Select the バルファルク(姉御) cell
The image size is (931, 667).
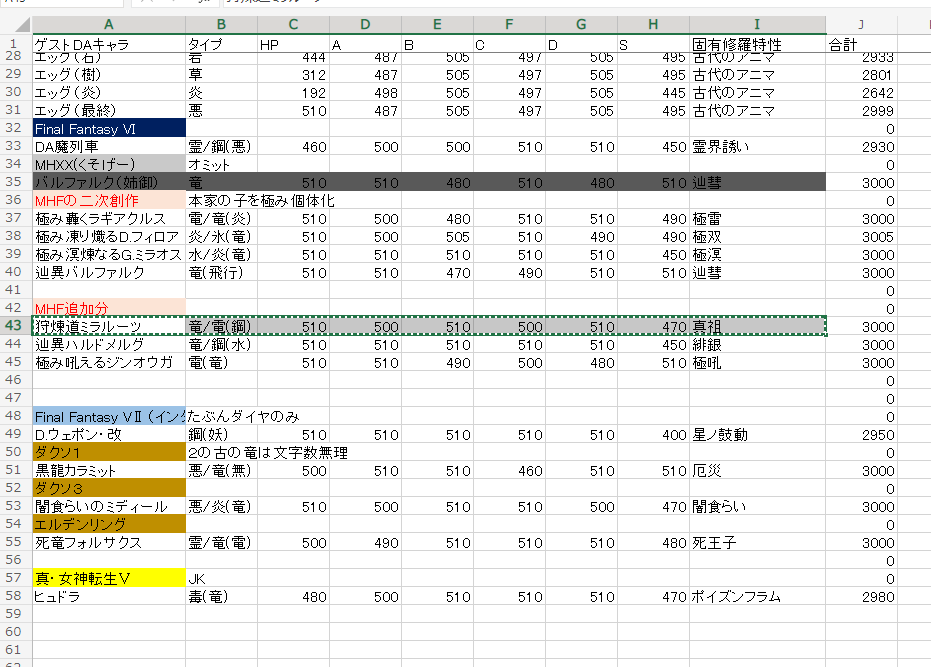tap(109, 182)
